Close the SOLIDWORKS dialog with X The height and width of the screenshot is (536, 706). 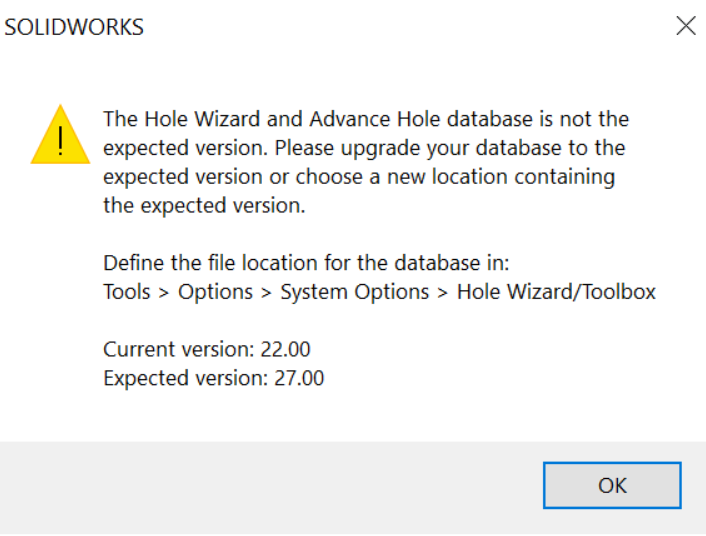(685, 27)
